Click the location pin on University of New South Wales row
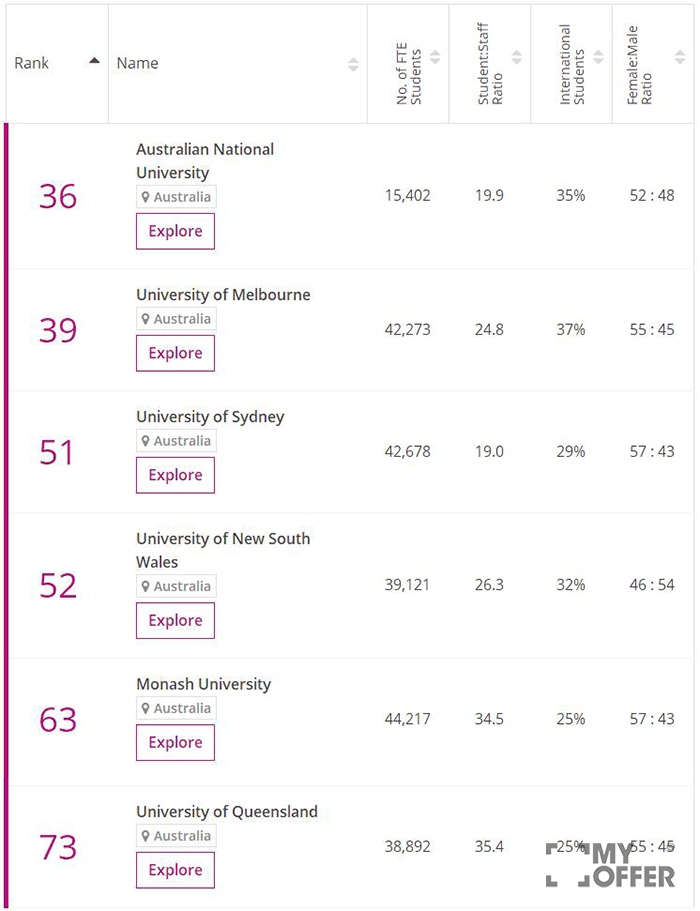The image size is (700, 911). pyautogui.click(x=148, y=587)
